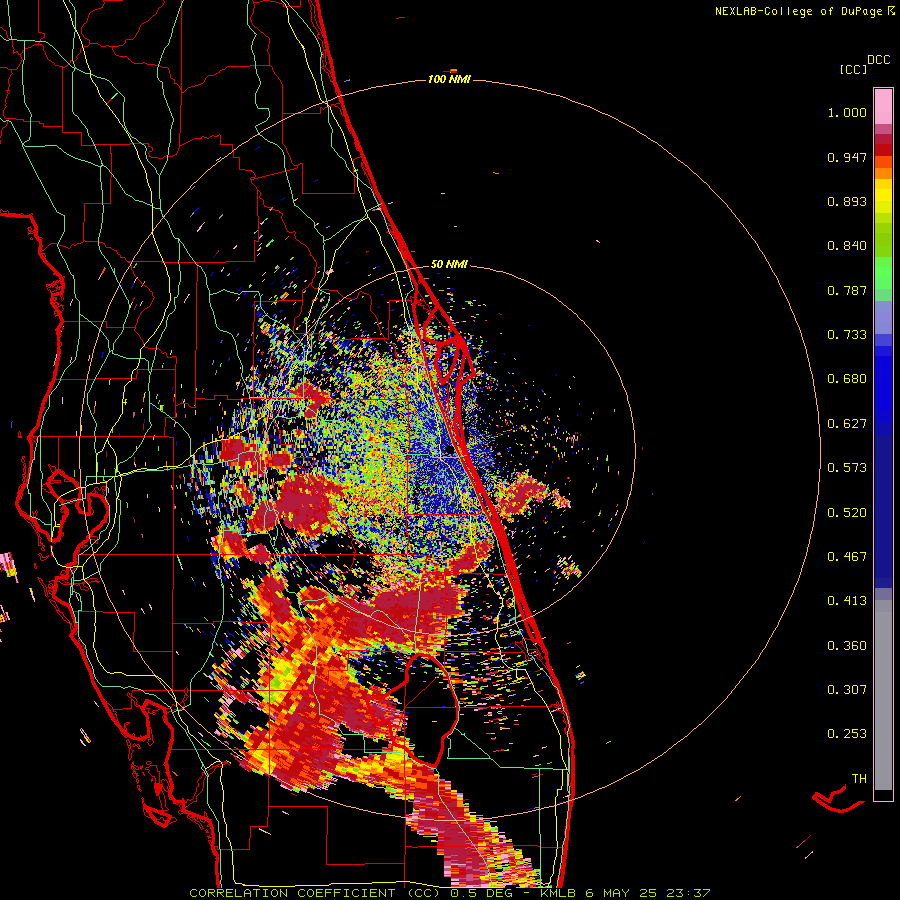Screen dimensions: 900x900
Task: Click the 100 NMI range ring label
Action: pos(449,79)
